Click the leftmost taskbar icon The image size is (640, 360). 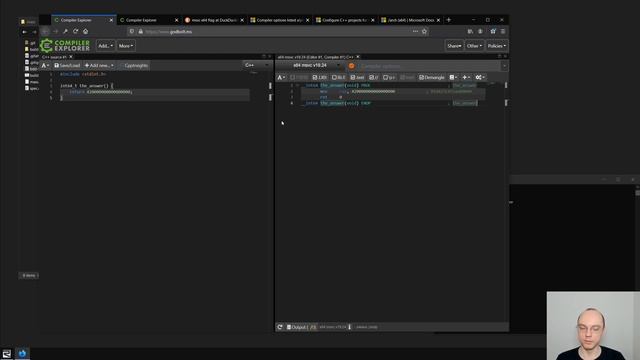click(7, 353)
